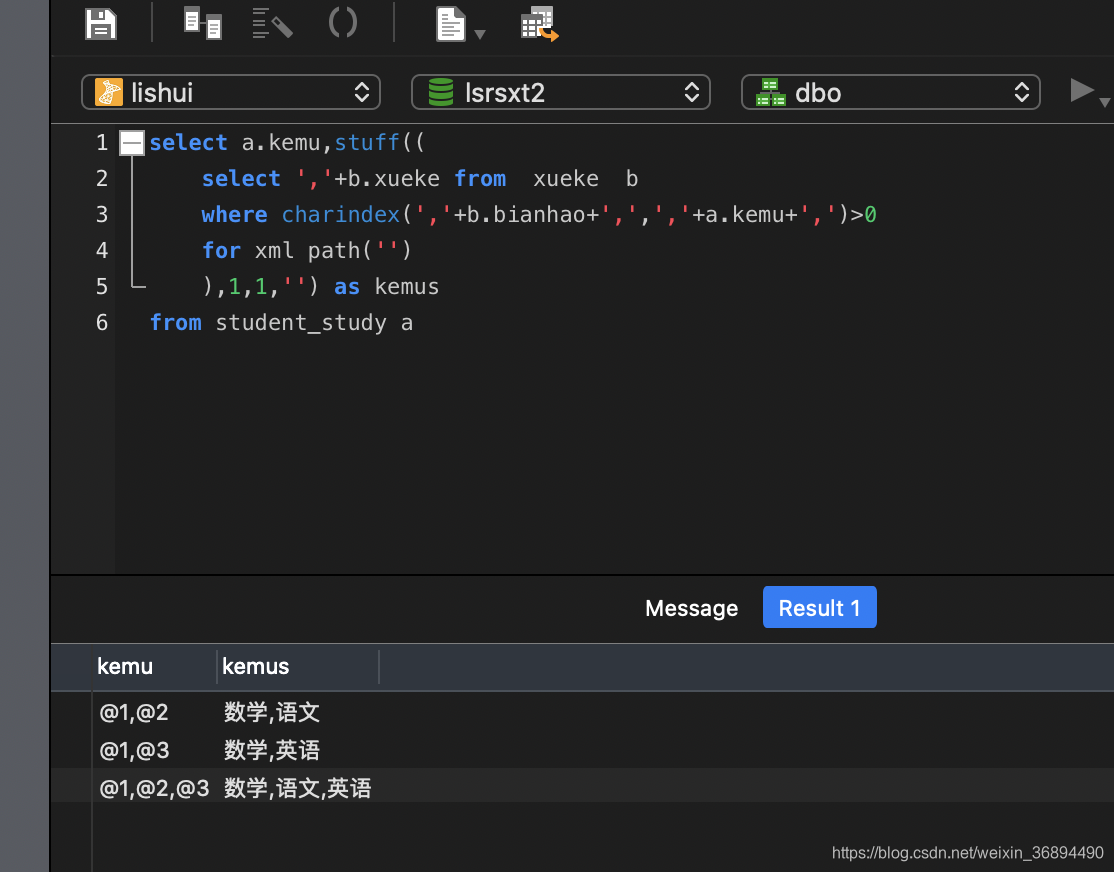
Task: Click 'student_study' table name on line 6
Action: tap(301, 323)
